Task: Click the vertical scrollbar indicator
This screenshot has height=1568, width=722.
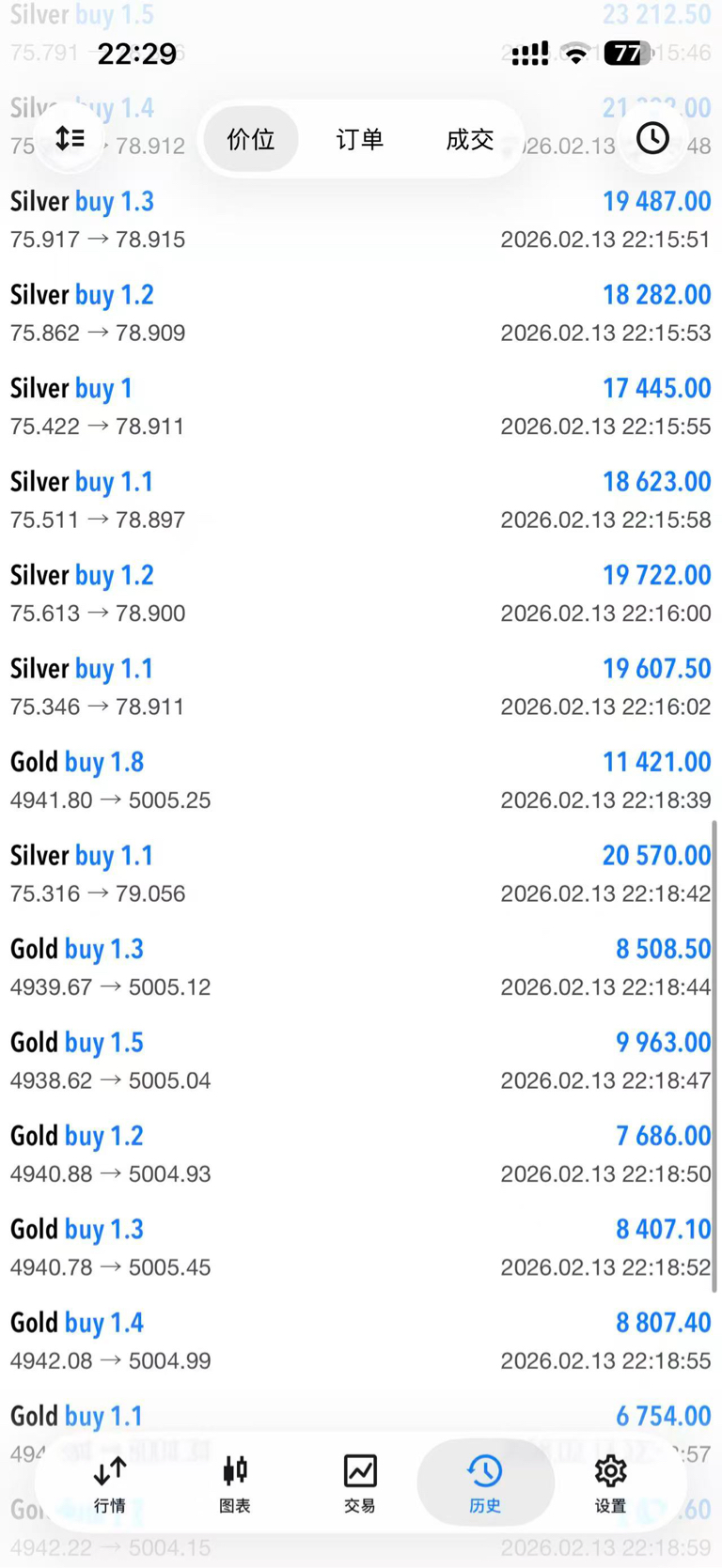Action: click(x=714, y=1056)
